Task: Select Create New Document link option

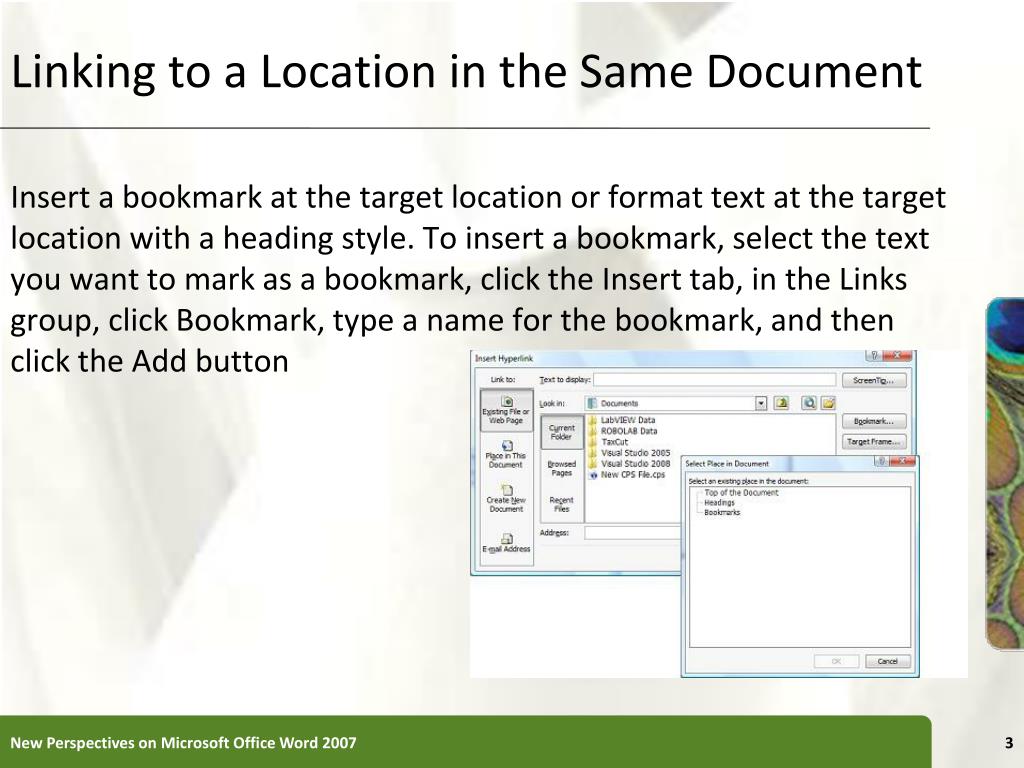Action: click(x=505, y=498)
